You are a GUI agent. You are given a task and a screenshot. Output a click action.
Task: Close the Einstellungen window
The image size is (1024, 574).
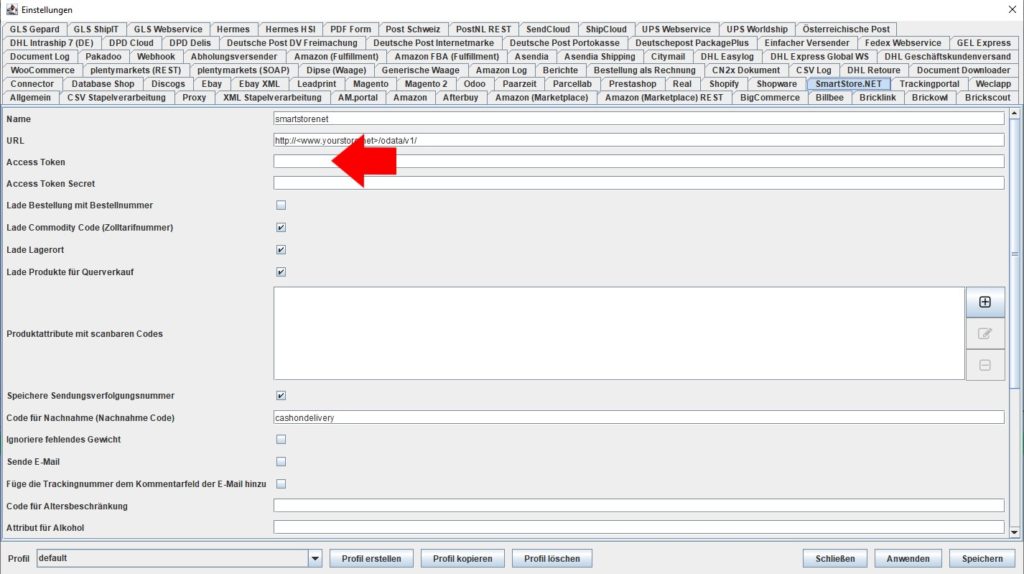(x=1012, y=9)
